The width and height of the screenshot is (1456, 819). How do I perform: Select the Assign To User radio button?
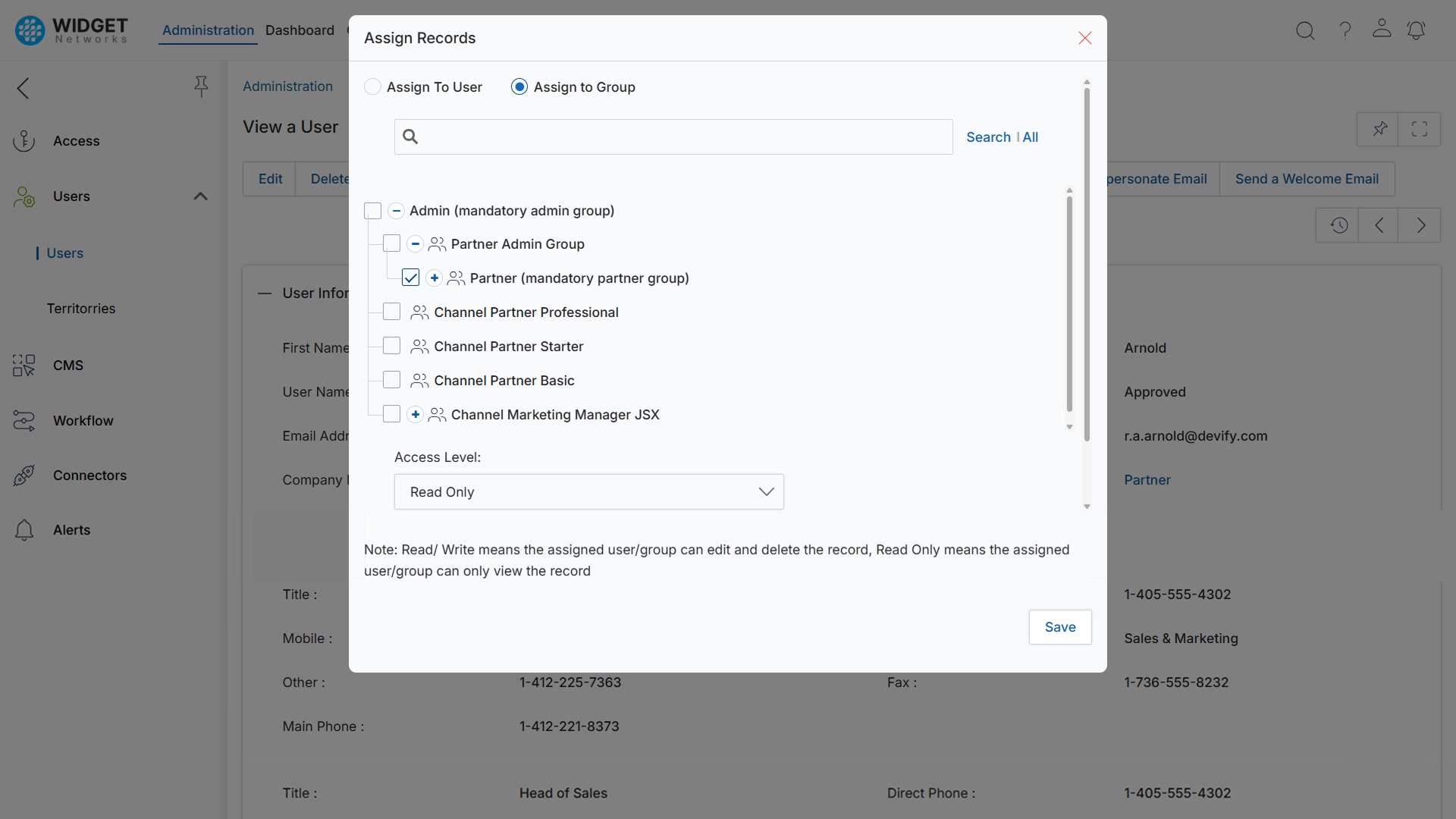click(373, 86)
